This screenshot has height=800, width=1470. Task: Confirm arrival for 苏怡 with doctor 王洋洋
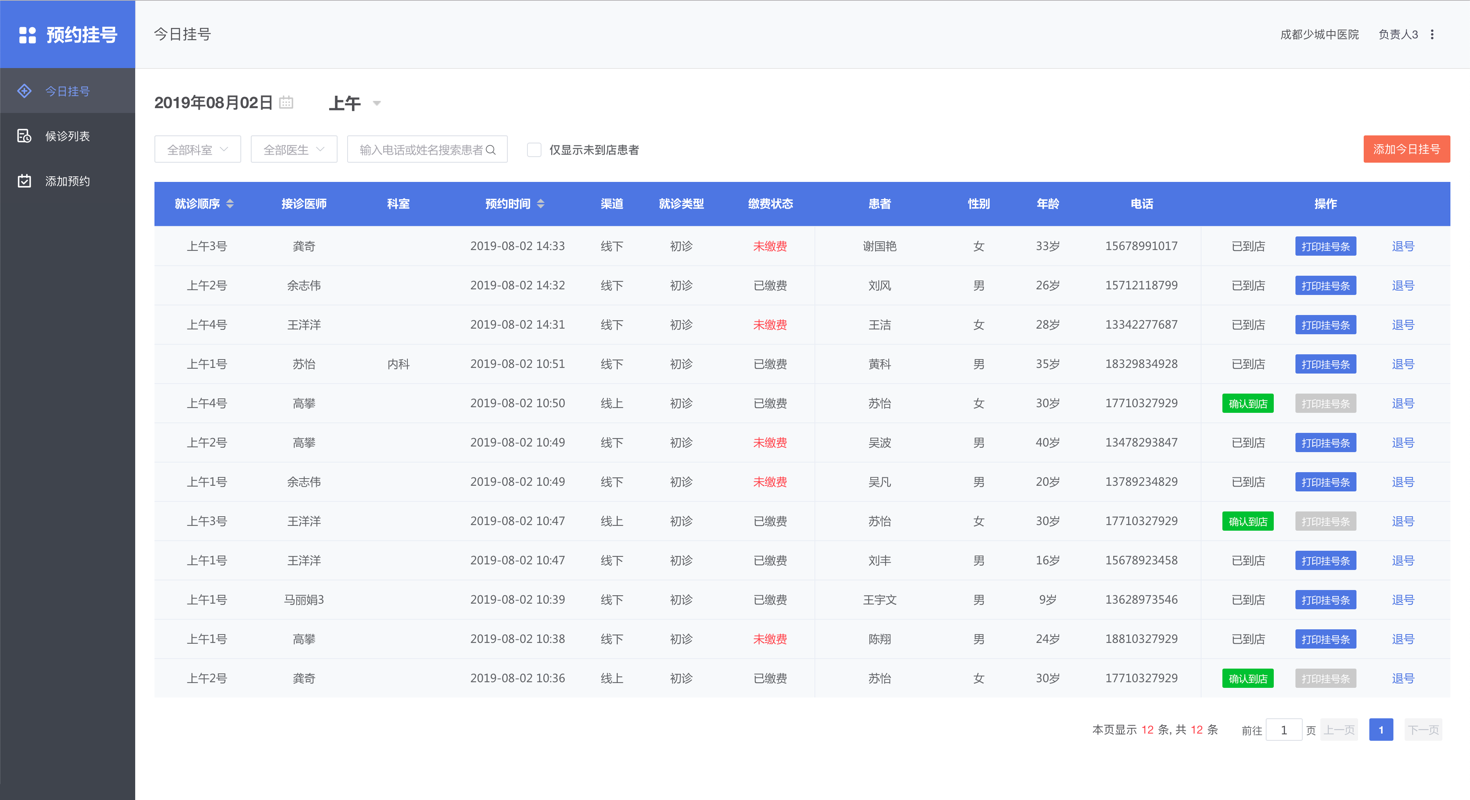tap(1248, 522)
